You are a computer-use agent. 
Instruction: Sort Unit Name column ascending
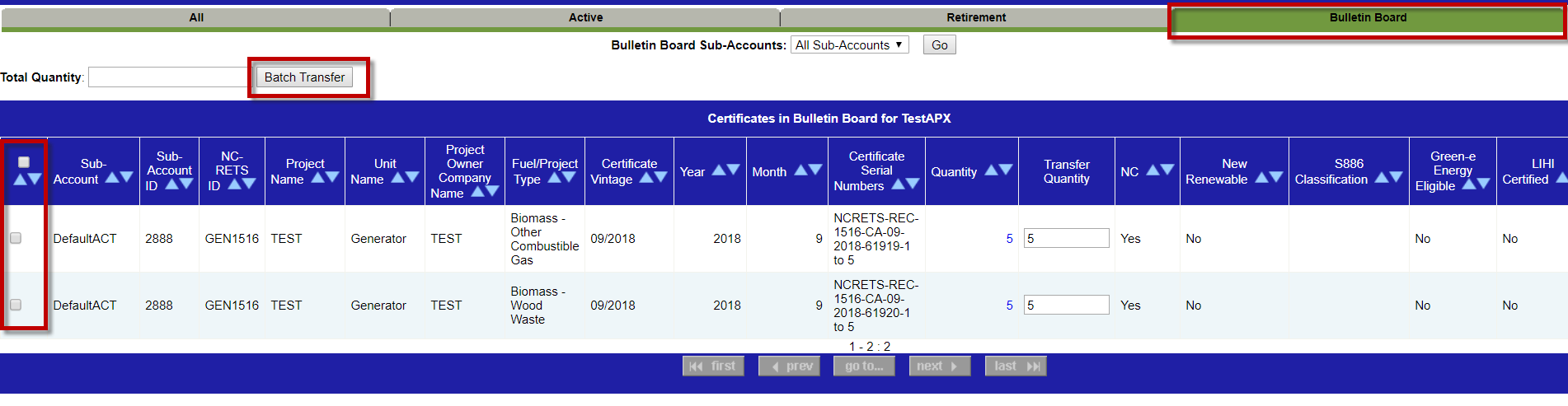point(397,177)
